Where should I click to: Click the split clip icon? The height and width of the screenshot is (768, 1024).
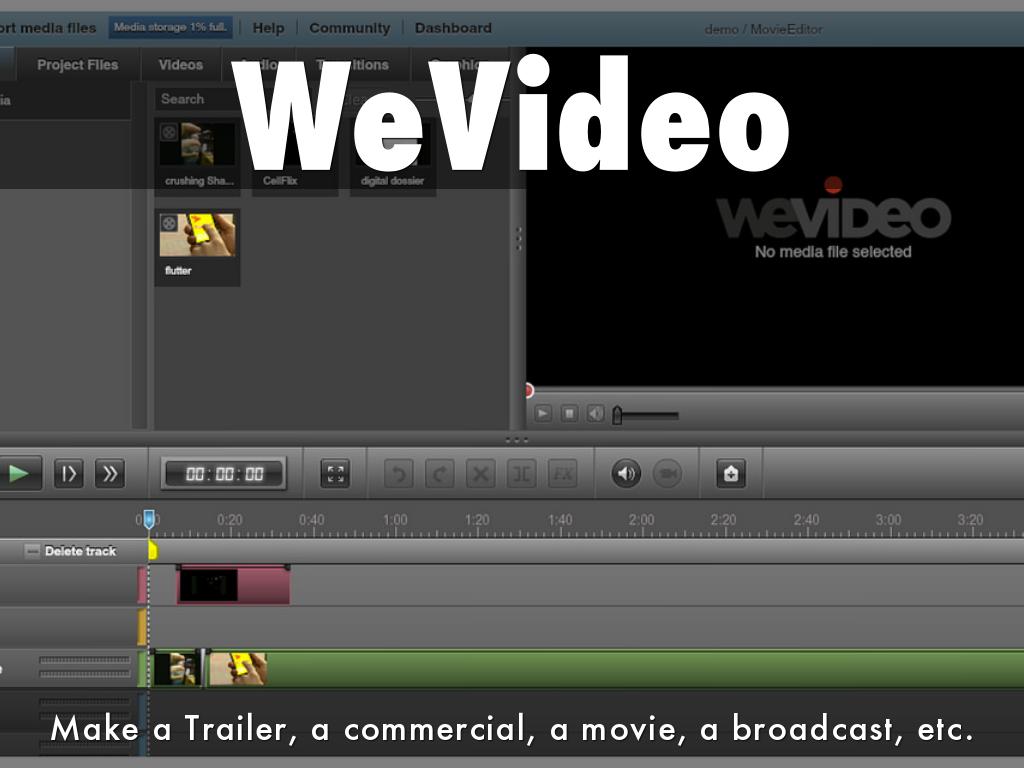[521, 473]
